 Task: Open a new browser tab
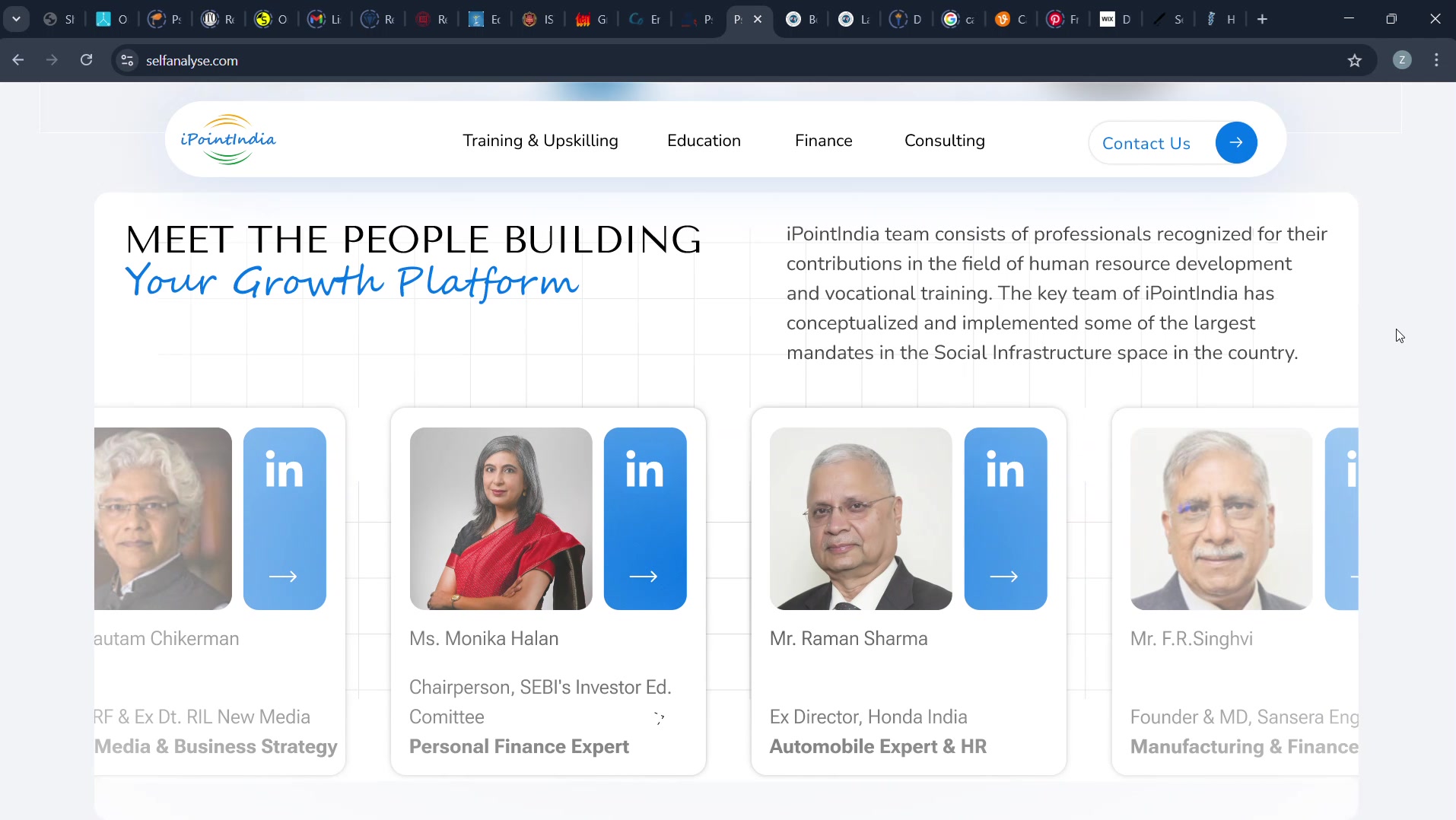click(1263, 19)
